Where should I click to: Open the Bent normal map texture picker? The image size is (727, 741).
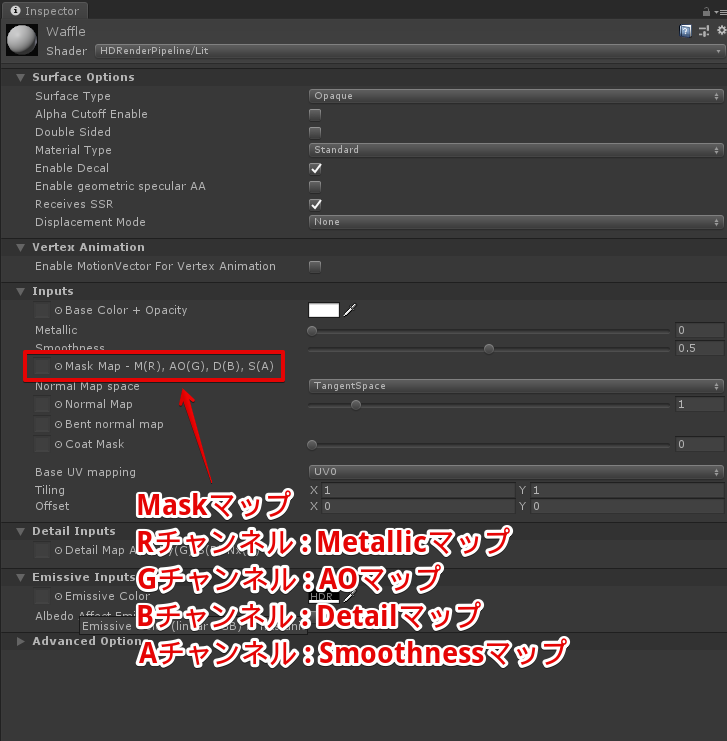58,424
